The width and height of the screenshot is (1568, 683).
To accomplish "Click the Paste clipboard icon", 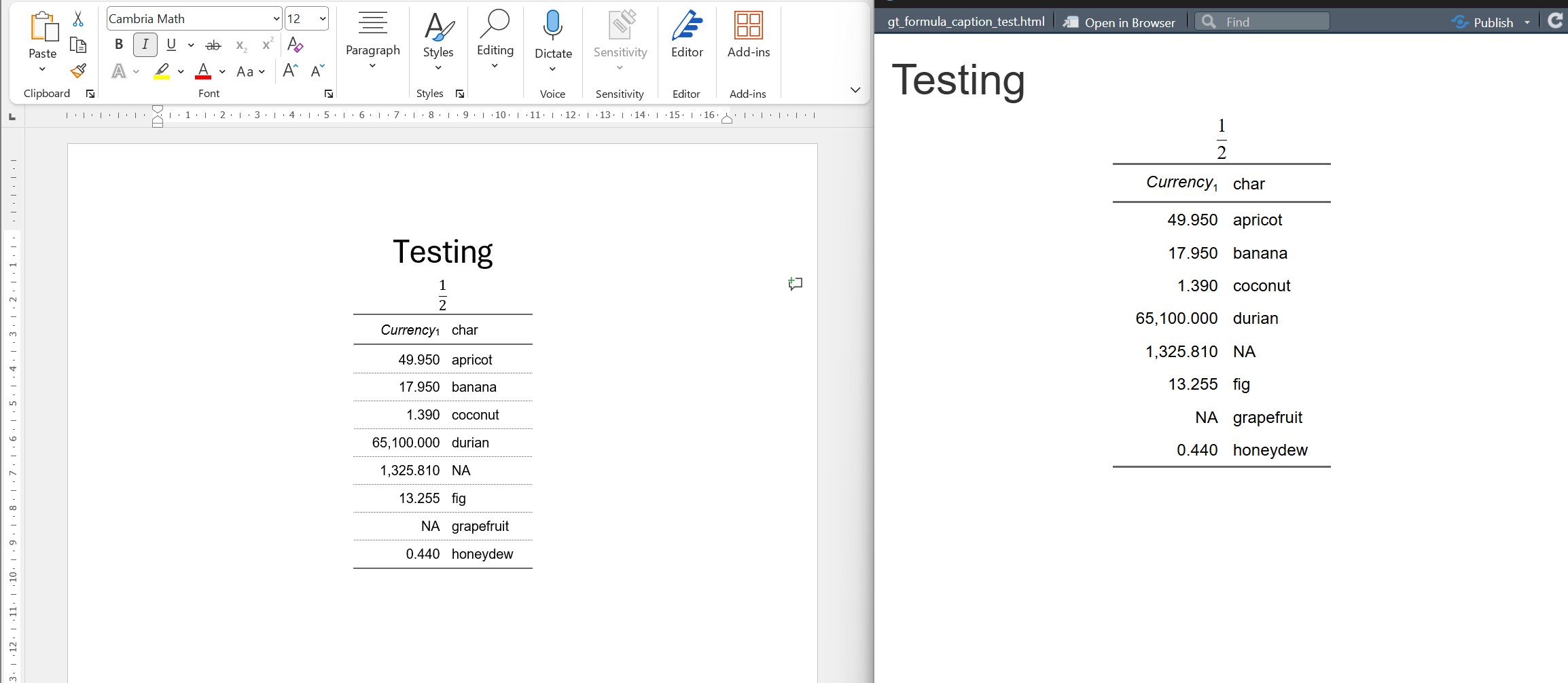I will click(x=43, y=27).
